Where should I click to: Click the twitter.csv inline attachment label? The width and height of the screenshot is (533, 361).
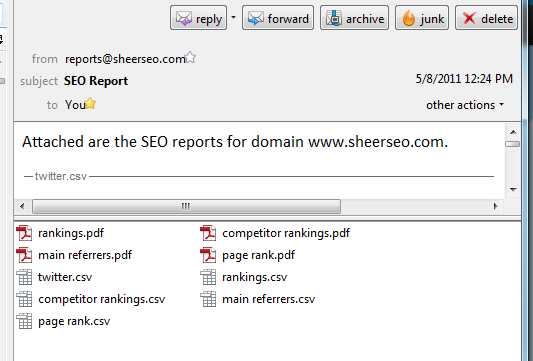61,176
